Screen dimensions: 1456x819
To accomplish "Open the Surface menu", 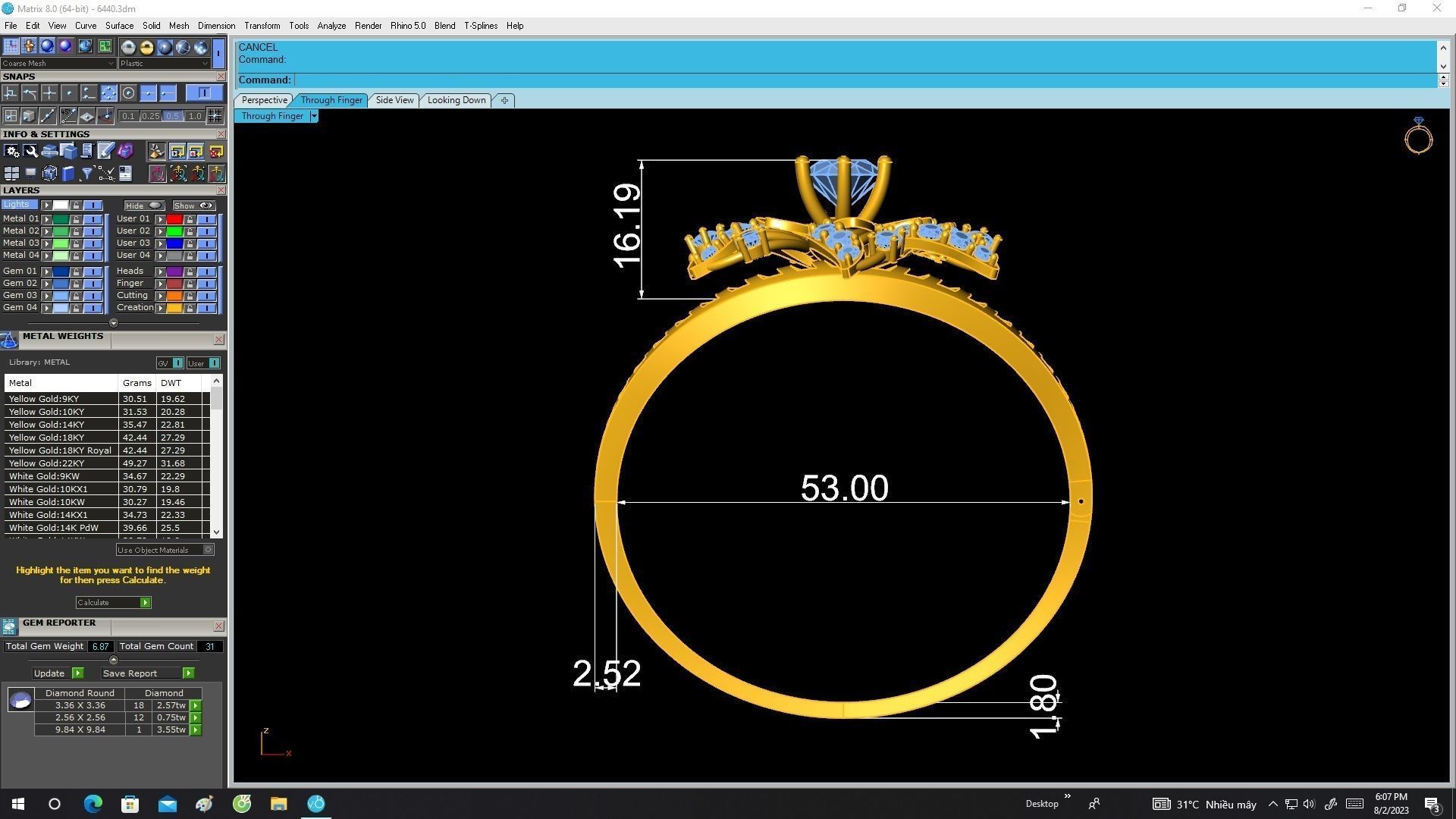I will tap(119, 26).
